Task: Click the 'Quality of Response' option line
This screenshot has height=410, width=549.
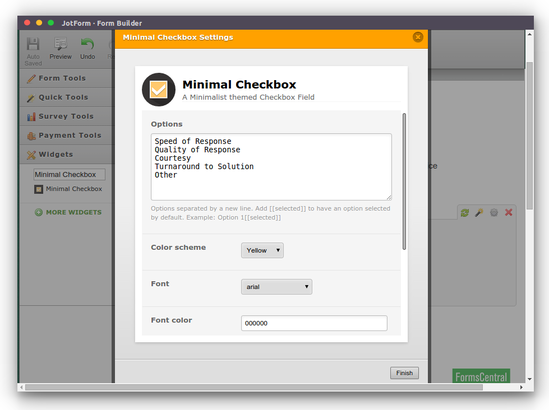Action: click(197, 150)
